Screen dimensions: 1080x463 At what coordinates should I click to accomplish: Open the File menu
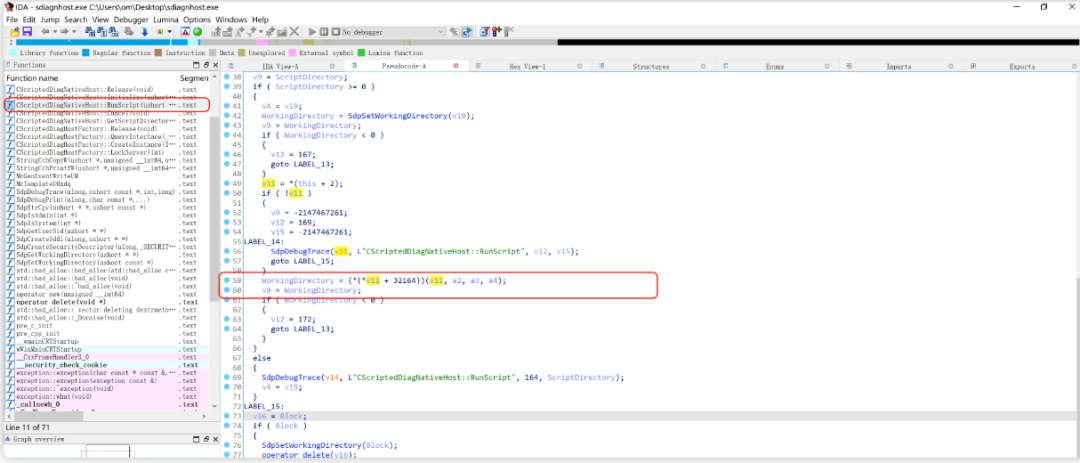(x=12, y=20)
